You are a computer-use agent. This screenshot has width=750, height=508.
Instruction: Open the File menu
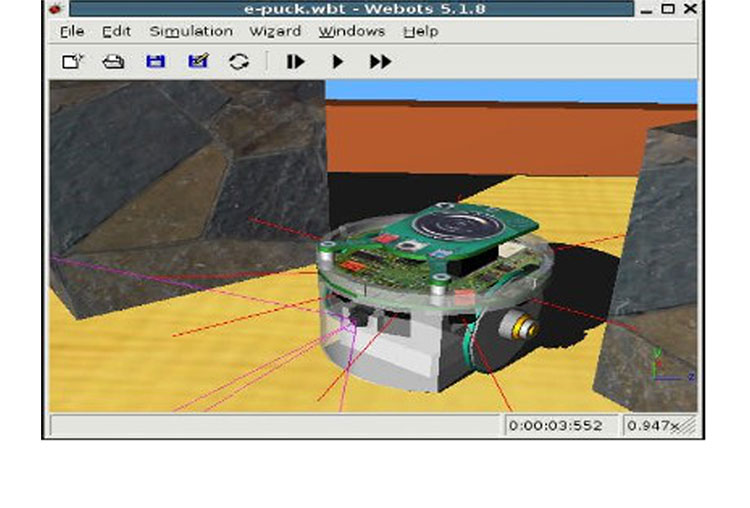[x=72, y=31]
